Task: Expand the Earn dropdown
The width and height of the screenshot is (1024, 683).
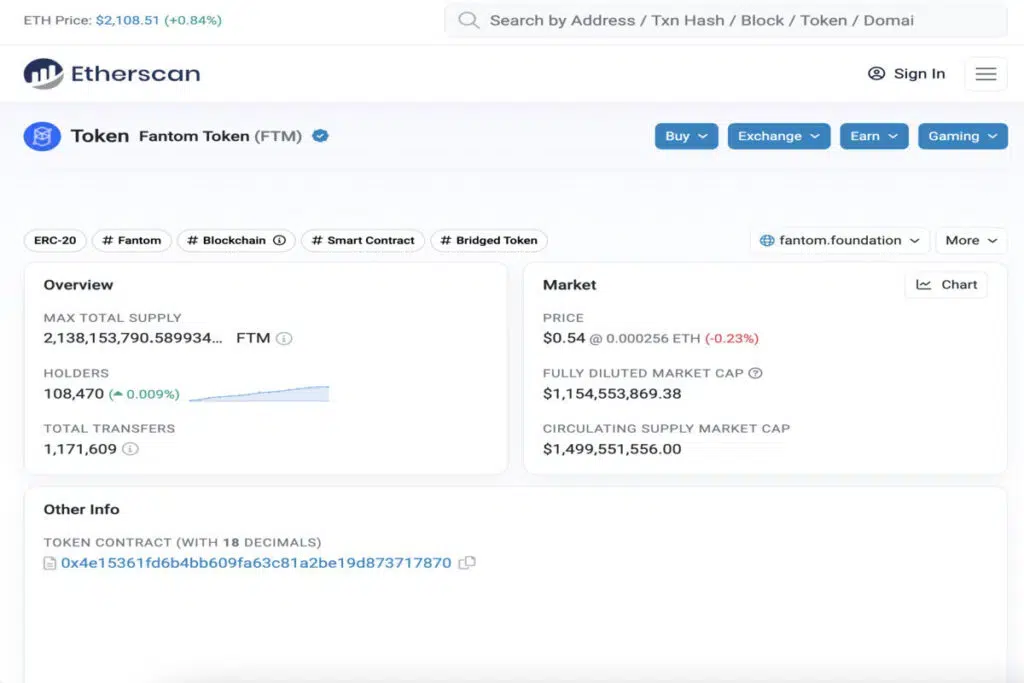Action: [x=874, y=136]
